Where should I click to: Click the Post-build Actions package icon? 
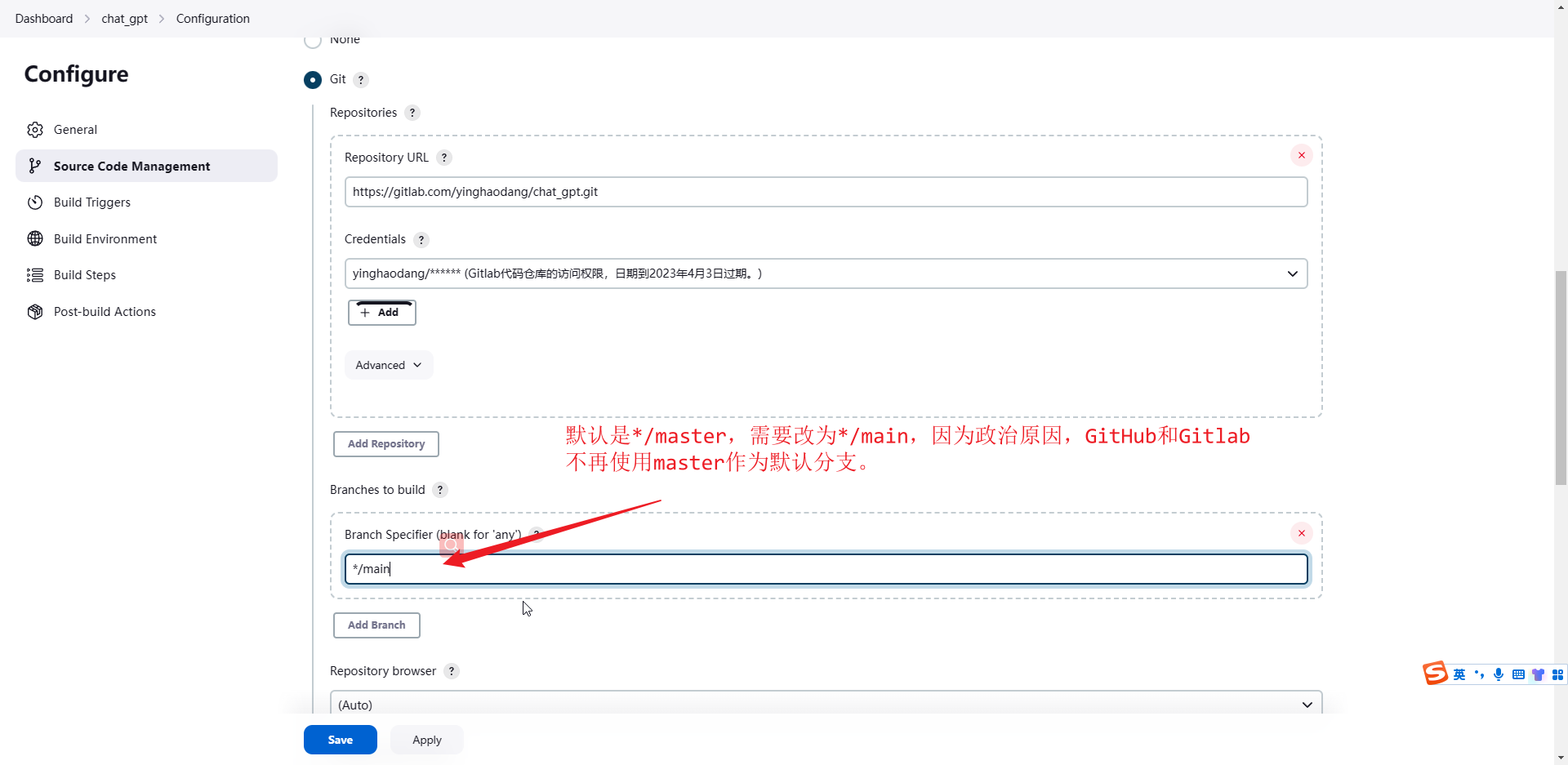(35, 312)
